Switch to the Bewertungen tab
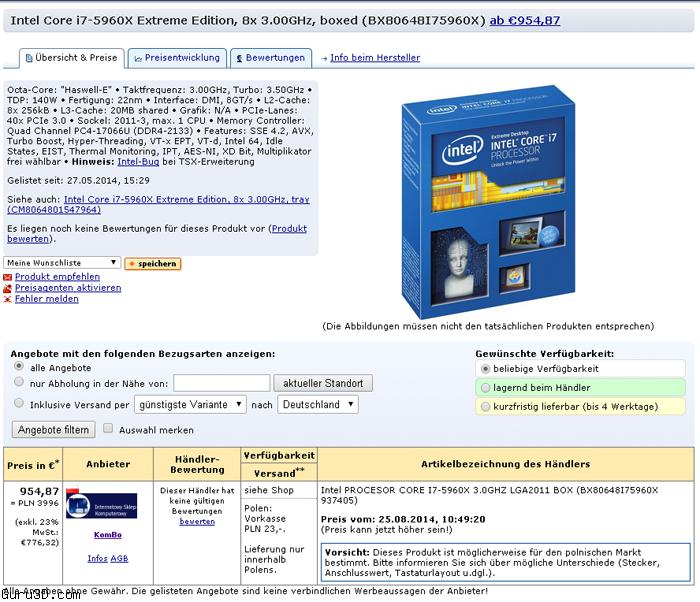700x602 pixels. (x=271, y=58)
